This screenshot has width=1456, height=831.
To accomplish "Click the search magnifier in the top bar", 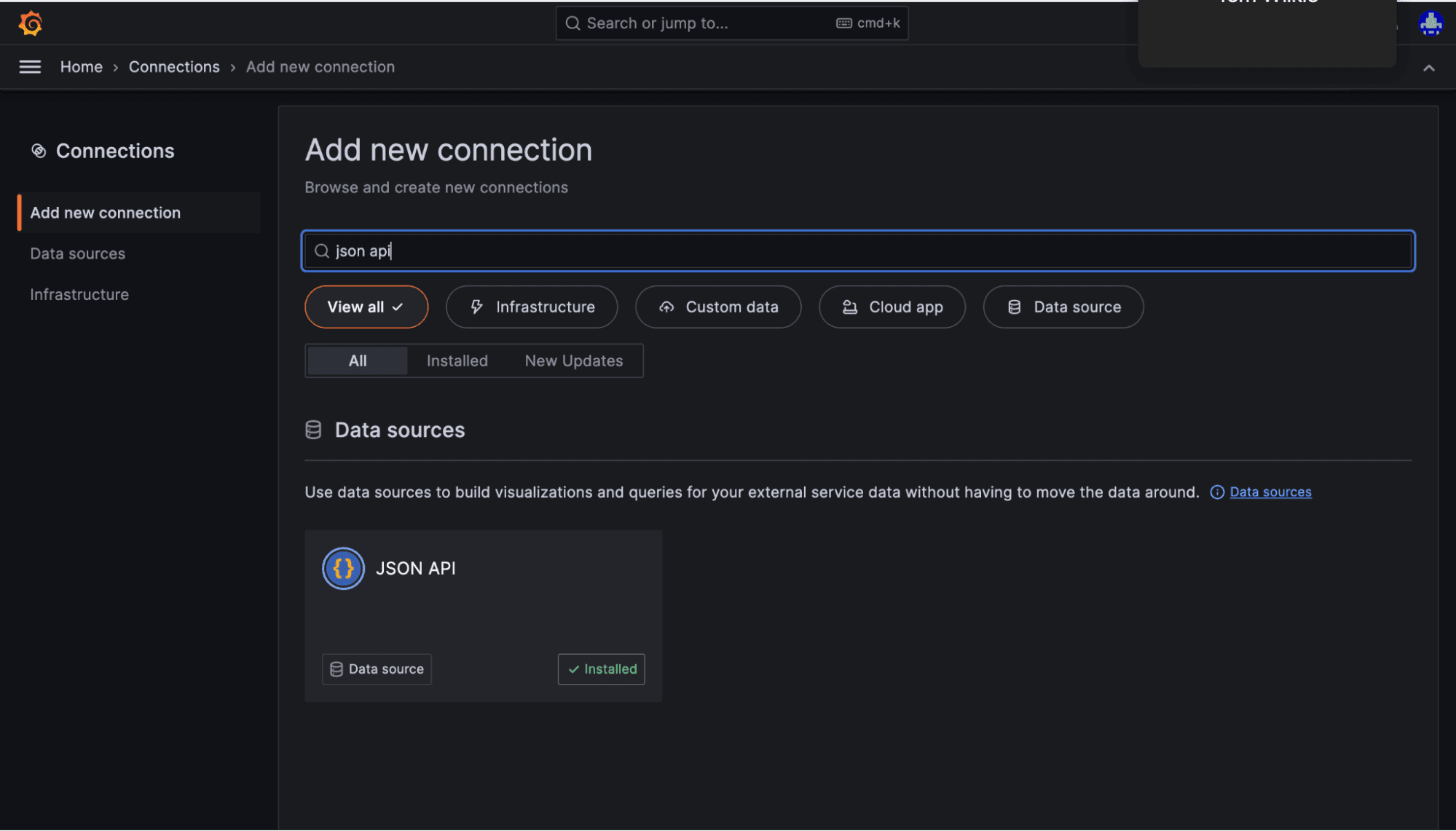I will coord(572,23).
